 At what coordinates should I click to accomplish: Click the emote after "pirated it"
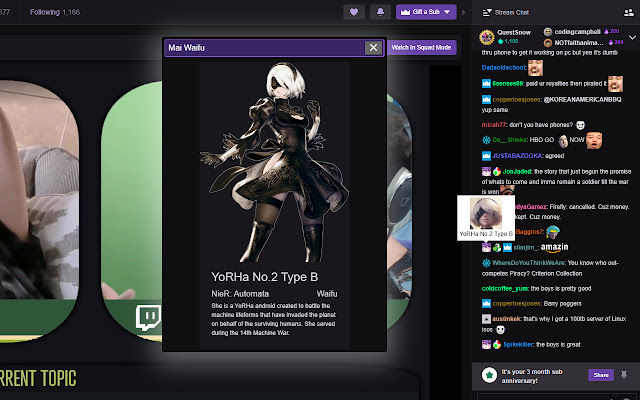[x=615, y=83]
